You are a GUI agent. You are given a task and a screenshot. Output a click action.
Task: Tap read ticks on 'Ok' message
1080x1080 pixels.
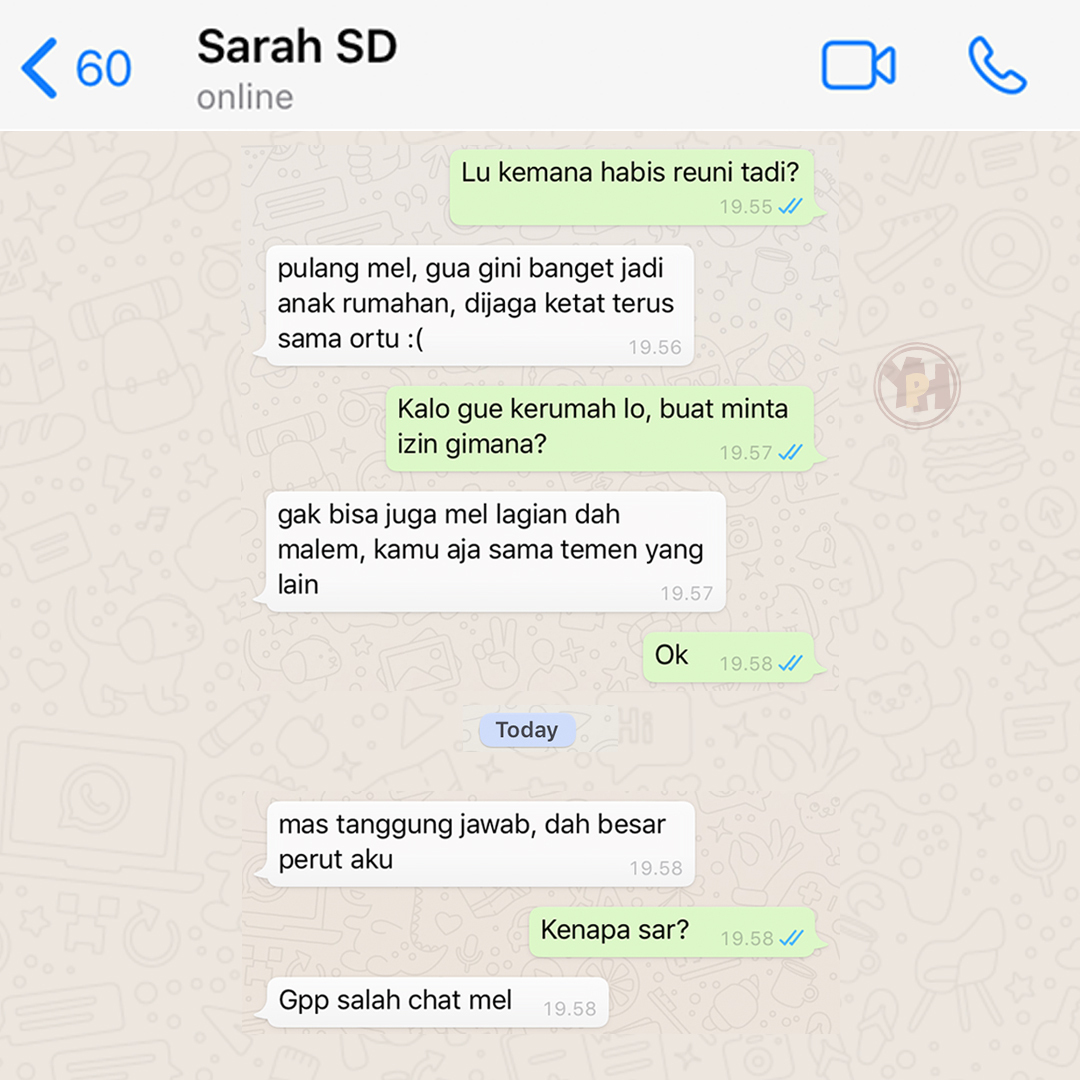790,663
